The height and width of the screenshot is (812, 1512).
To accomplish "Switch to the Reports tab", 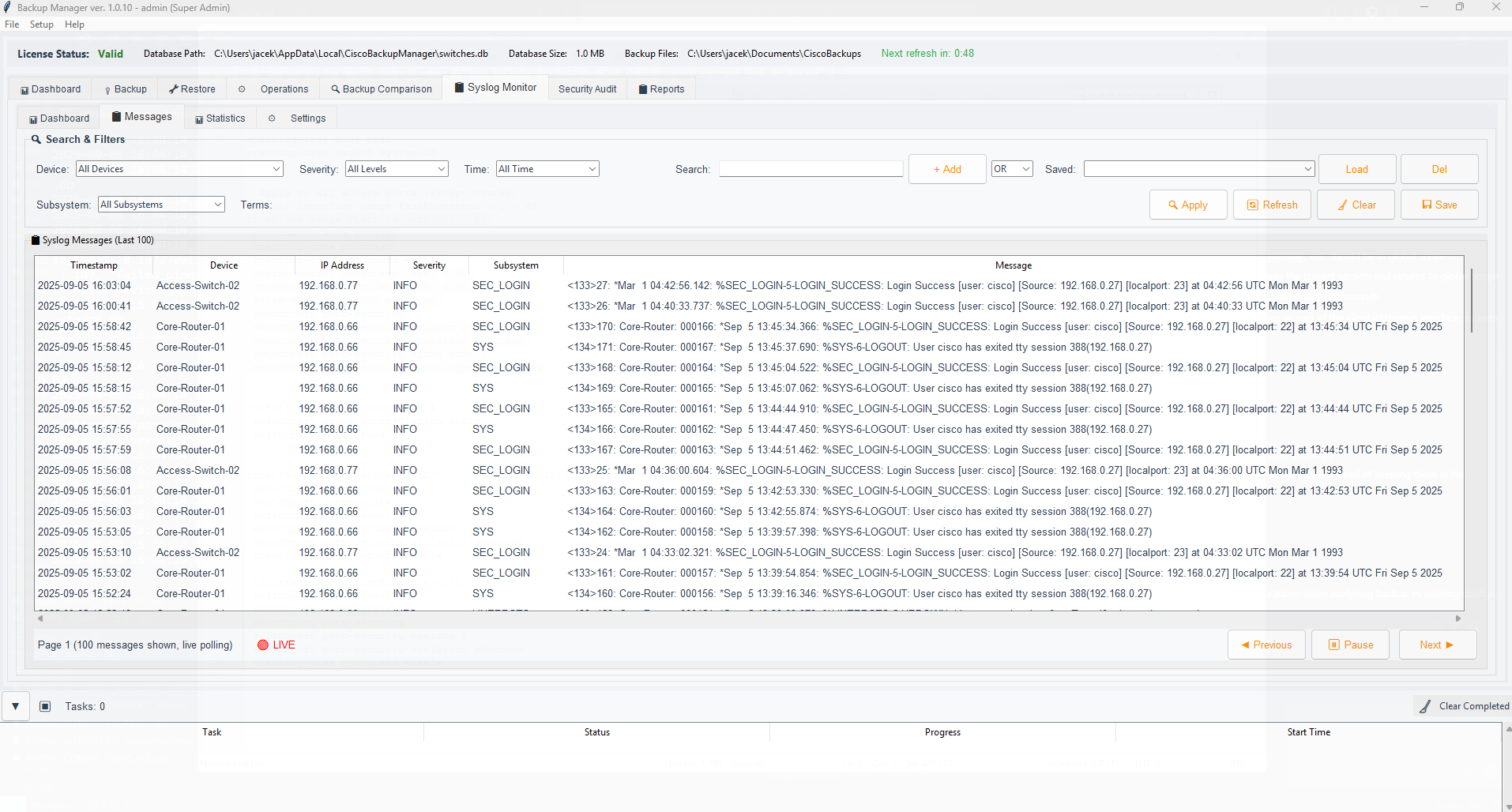I will tap(661, 89).
